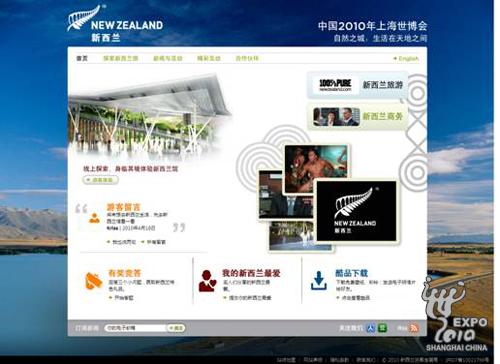This screenshot has height=364, width=500.
Task: Open the 探索新西兰馆 menu item
Action: point(121,58)
